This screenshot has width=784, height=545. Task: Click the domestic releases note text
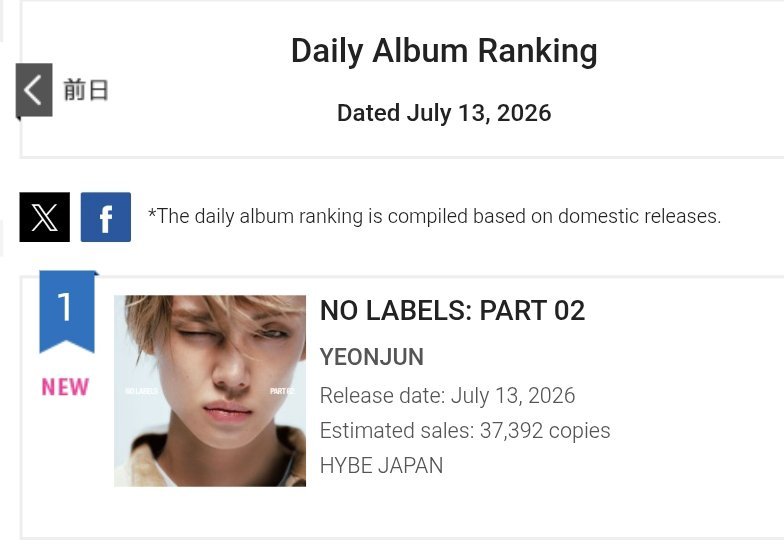click(x=434, y=216)
